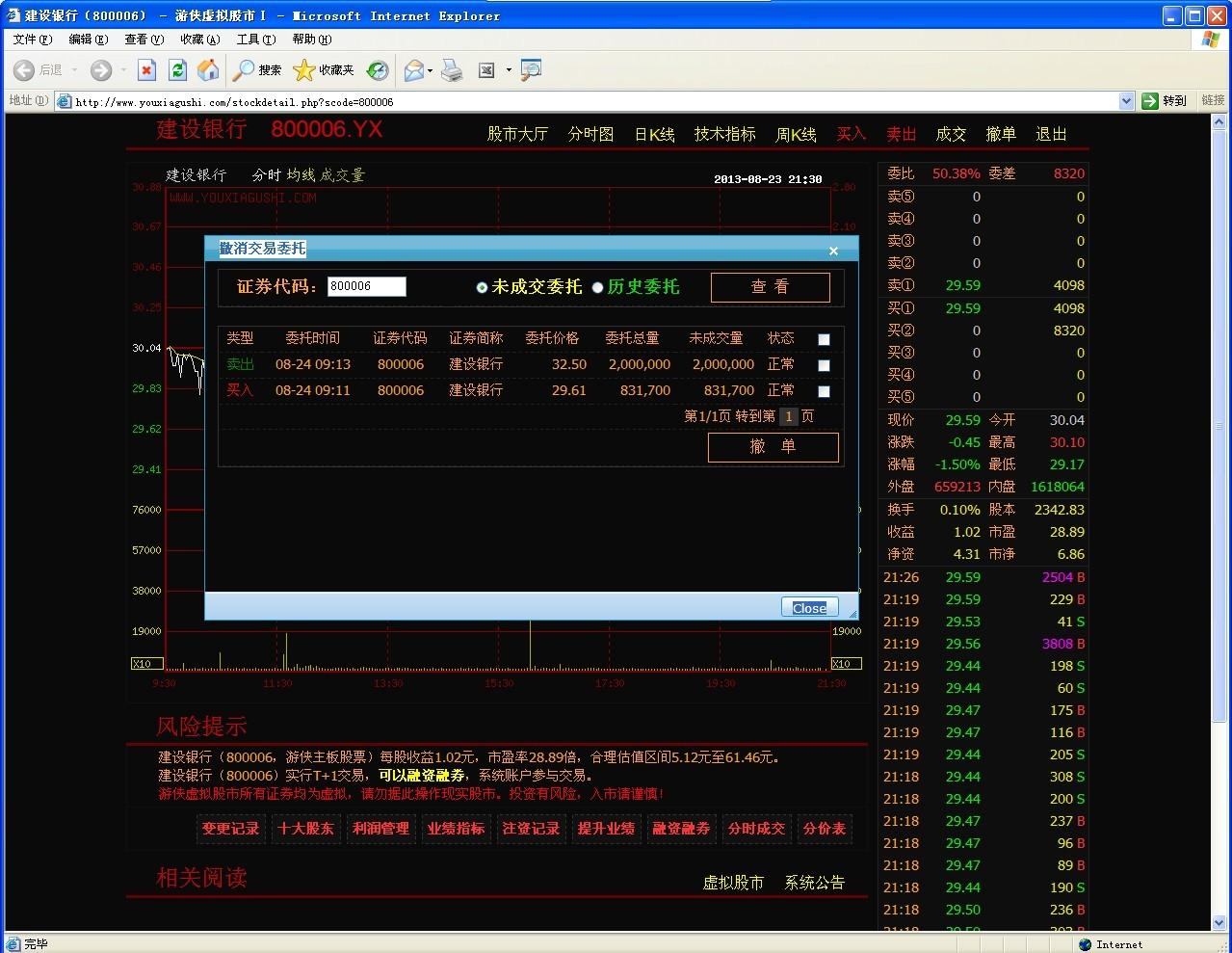This screenshot has height=953, width=1232.
Task: Open the 帮助(H) menu
Action: pyautogui.click(x=311, y=40)
